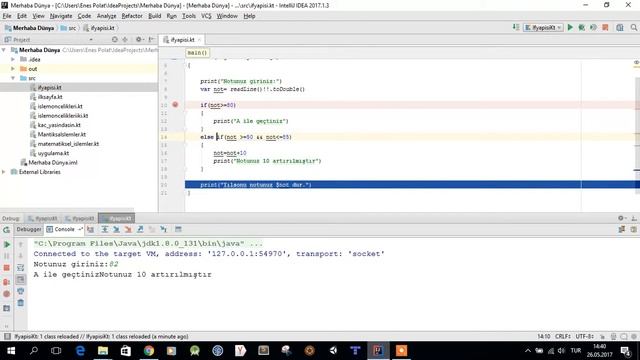Click the editor's vertical scrollbar
The width and height of the screenshot is (640, 360).
click(637, 135)
